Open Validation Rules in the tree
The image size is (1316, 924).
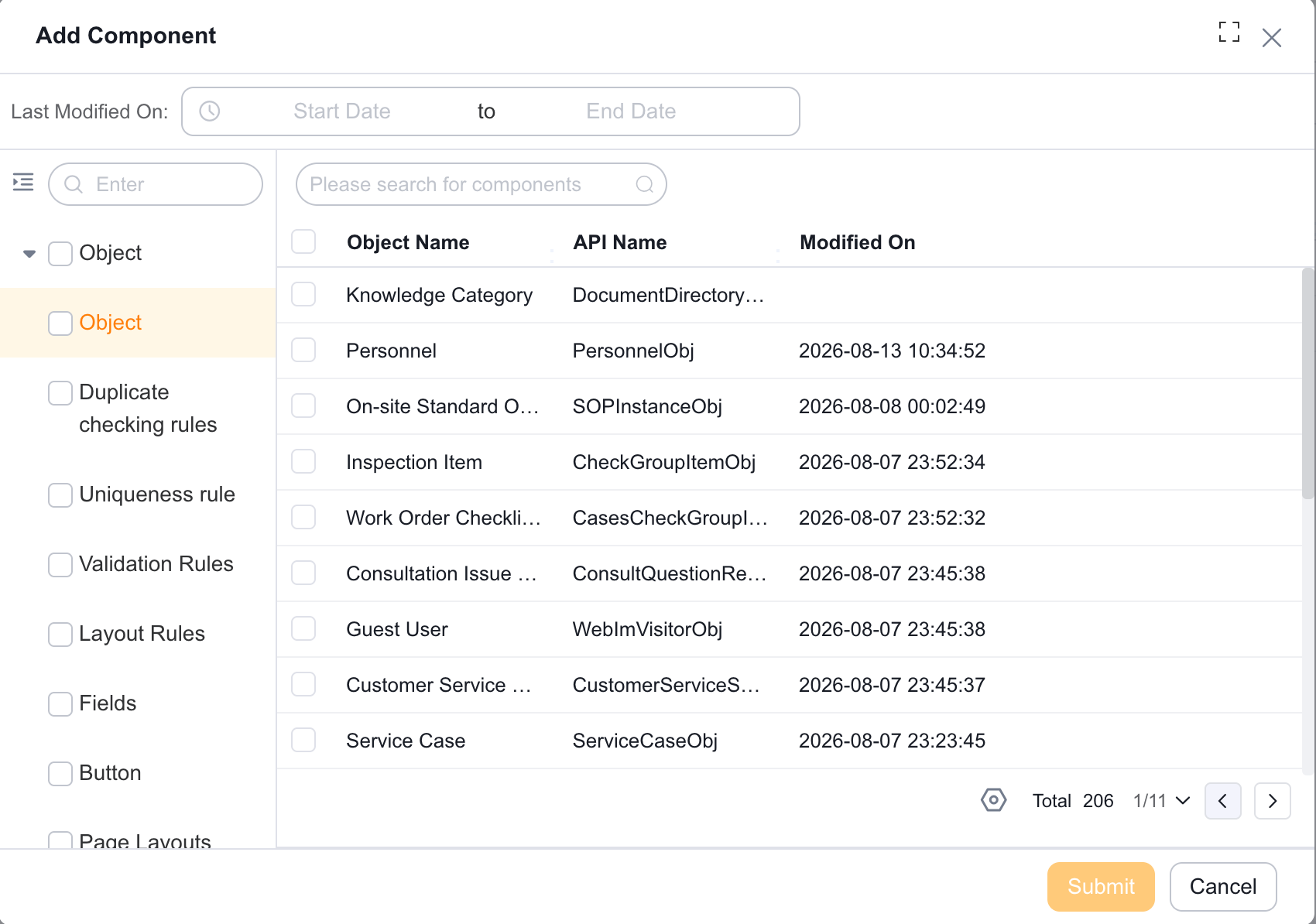point(156,564)
